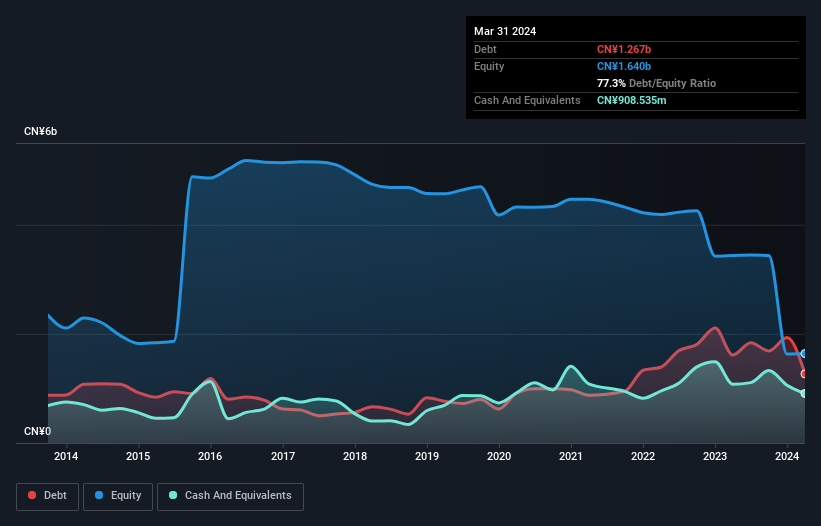This screenshot has width=821, height=526.
Task: Select the teal Cash endpoint marker on chart
Action: 804,393
